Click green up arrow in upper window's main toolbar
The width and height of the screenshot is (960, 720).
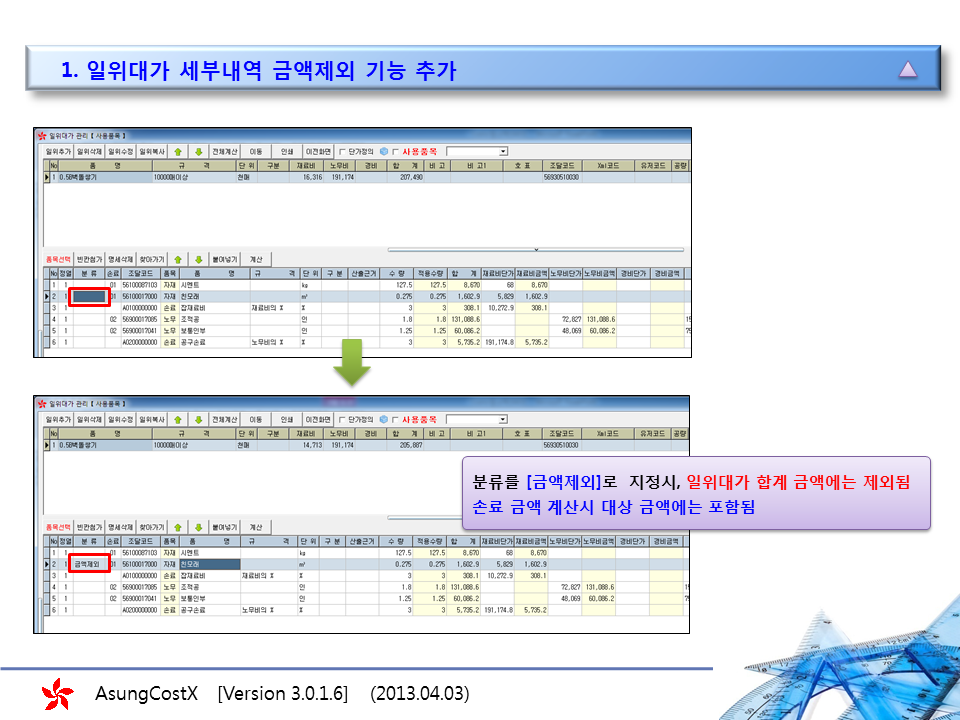[177, 152]
